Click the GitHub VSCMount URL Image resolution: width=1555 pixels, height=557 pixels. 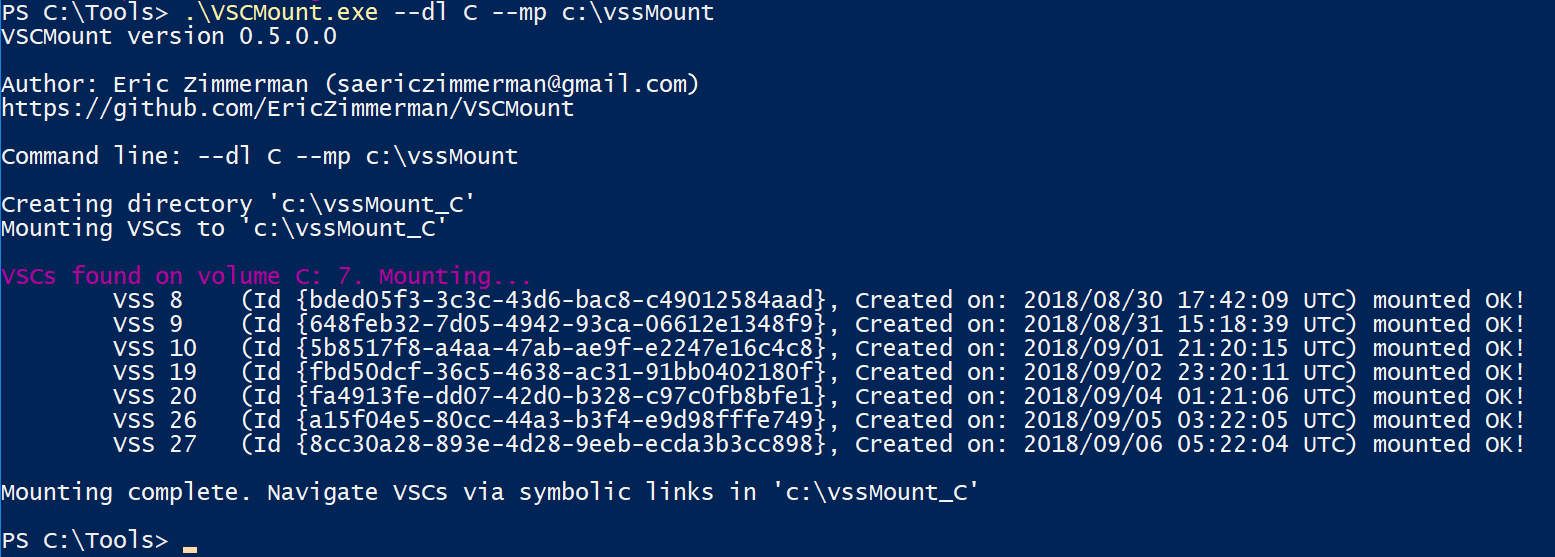[288, 108]
